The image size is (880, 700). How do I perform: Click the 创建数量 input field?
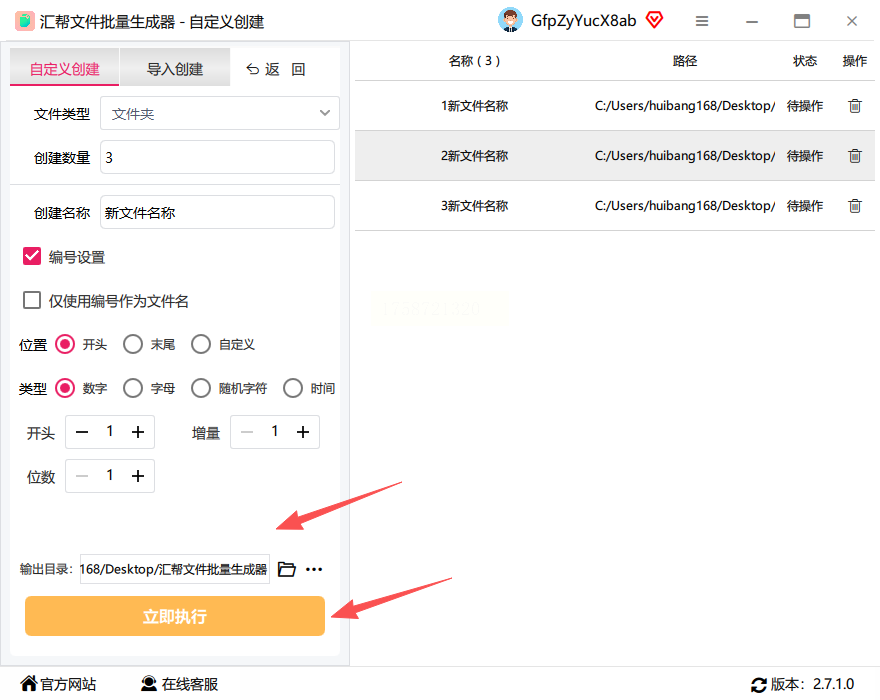(x=218, y=157)
